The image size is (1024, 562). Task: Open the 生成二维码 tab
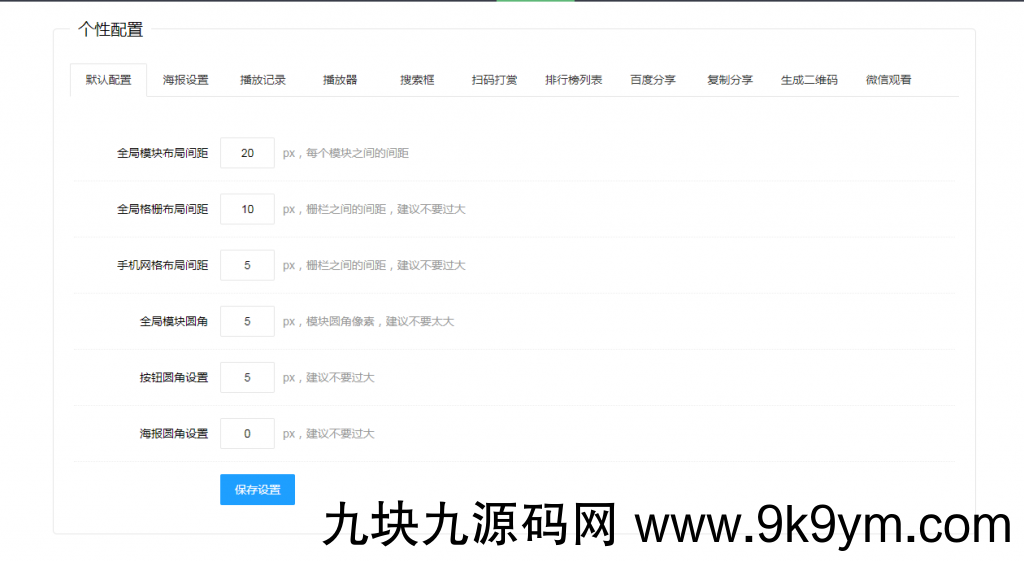point(809,80)
